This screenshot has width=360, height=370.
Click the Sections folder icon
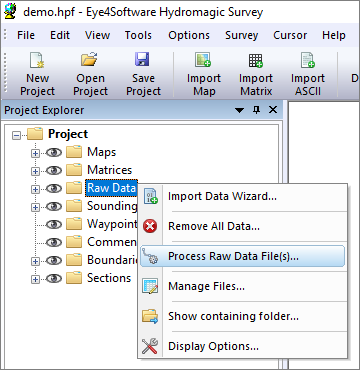point(74,278)
